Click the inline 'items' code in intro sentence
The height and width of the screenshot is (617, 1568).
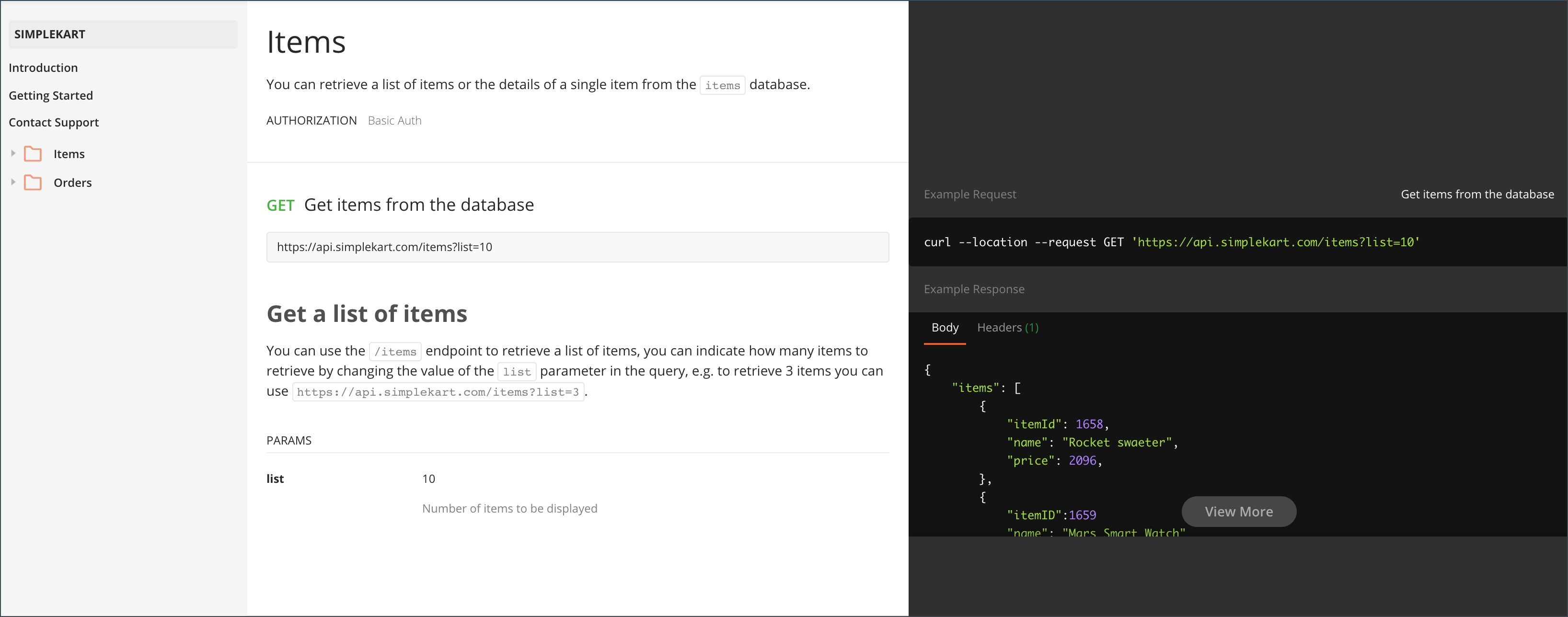(723, 86)
